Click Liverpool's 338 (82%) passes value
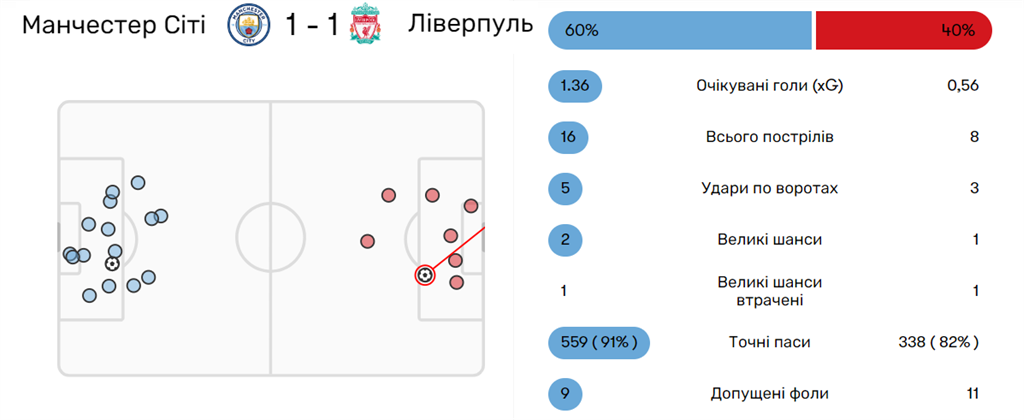 [x=938, y=342]
